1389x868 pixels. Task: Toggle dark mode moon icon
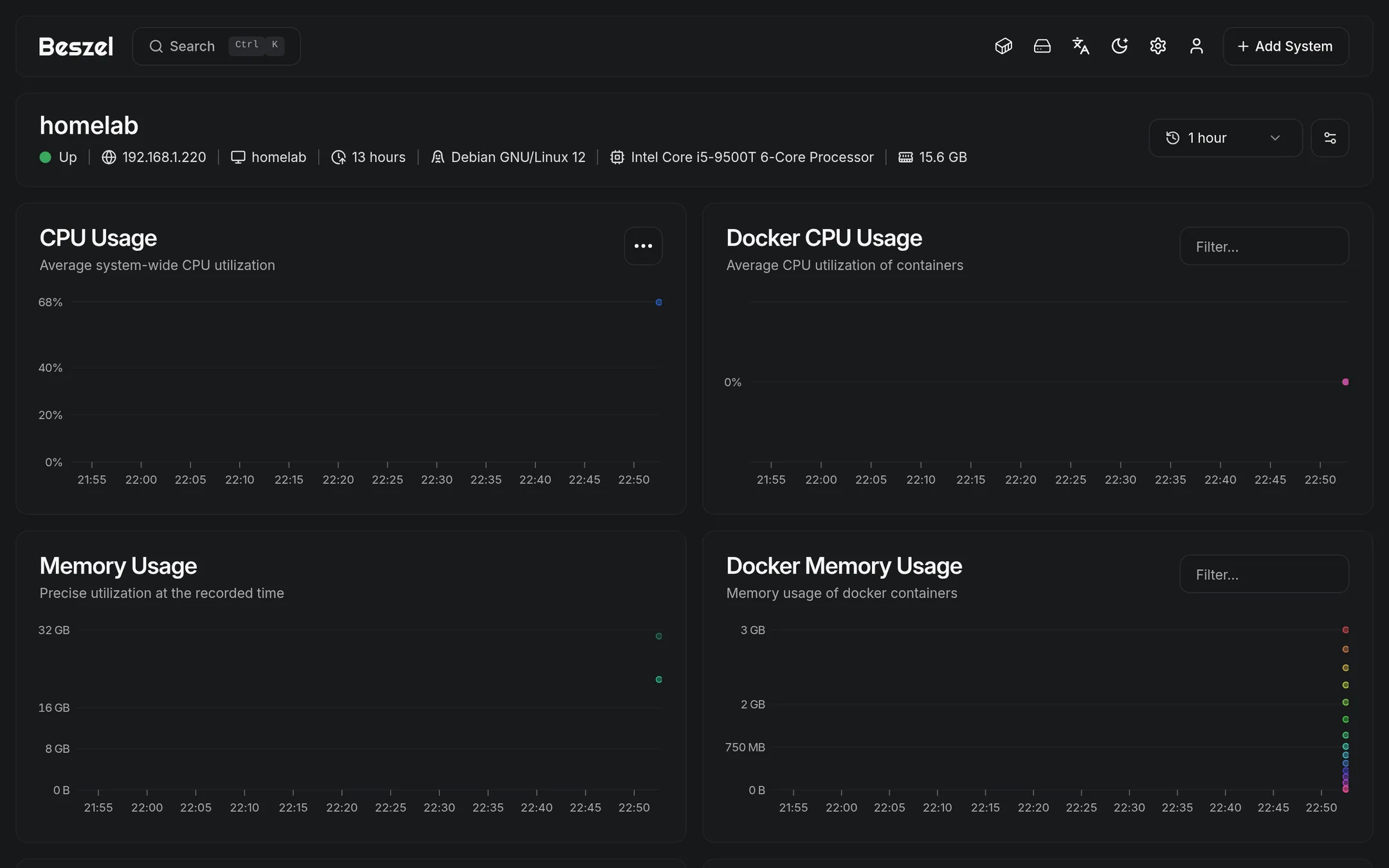[x=1119, y=46]
